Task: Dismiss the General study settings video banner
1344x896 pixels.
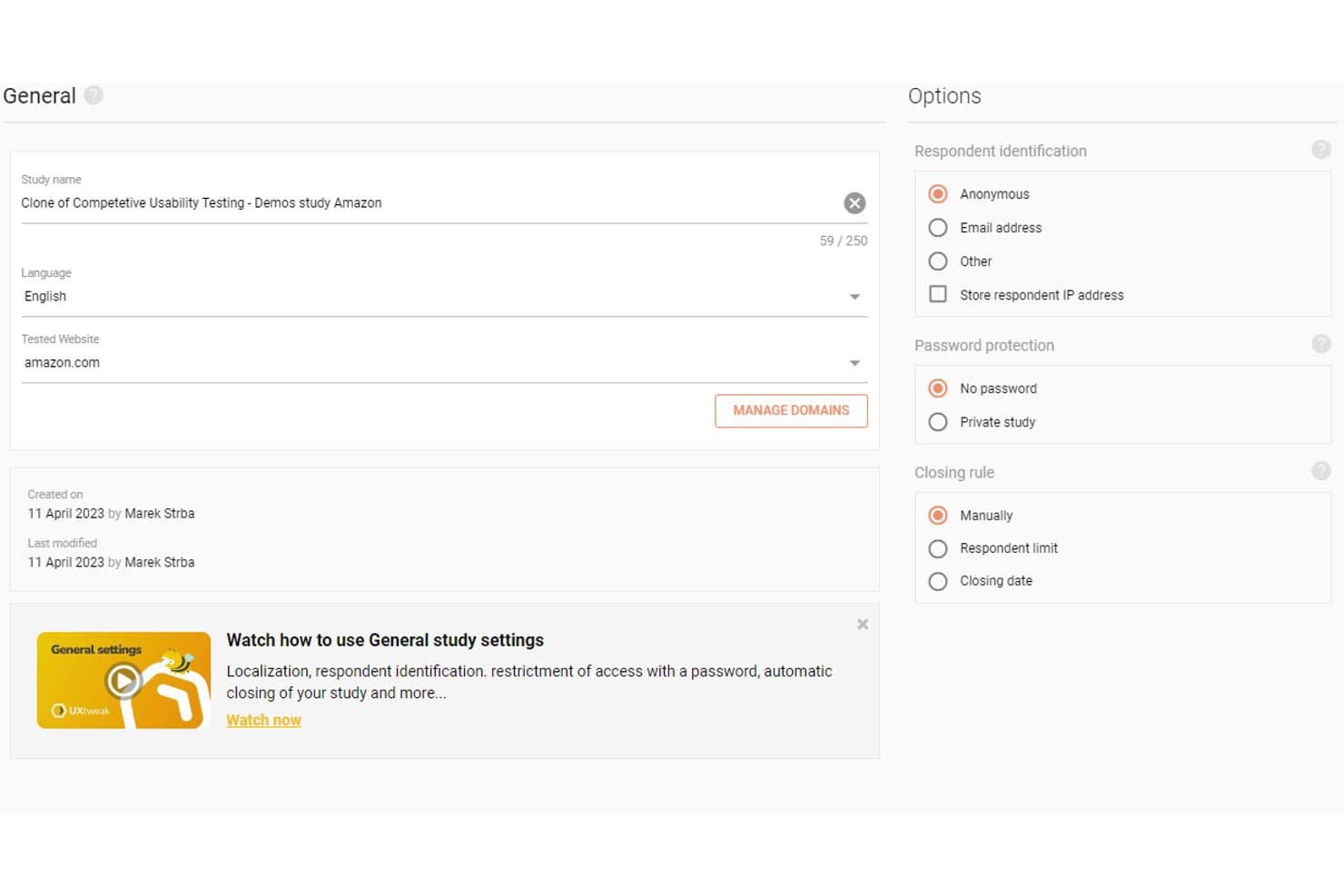Action: [863, 625]
